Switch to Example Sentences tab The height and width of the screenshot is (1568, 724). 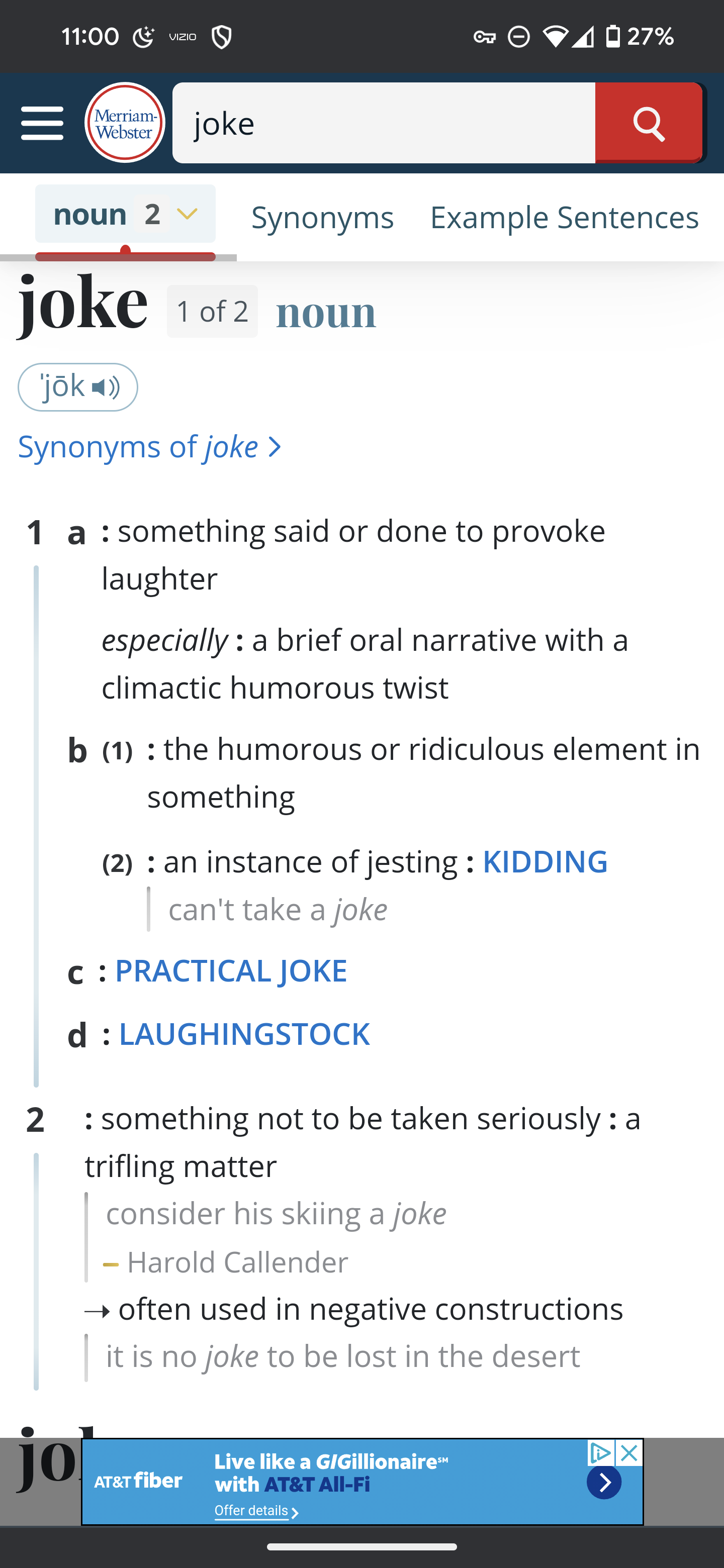[565, 217]
